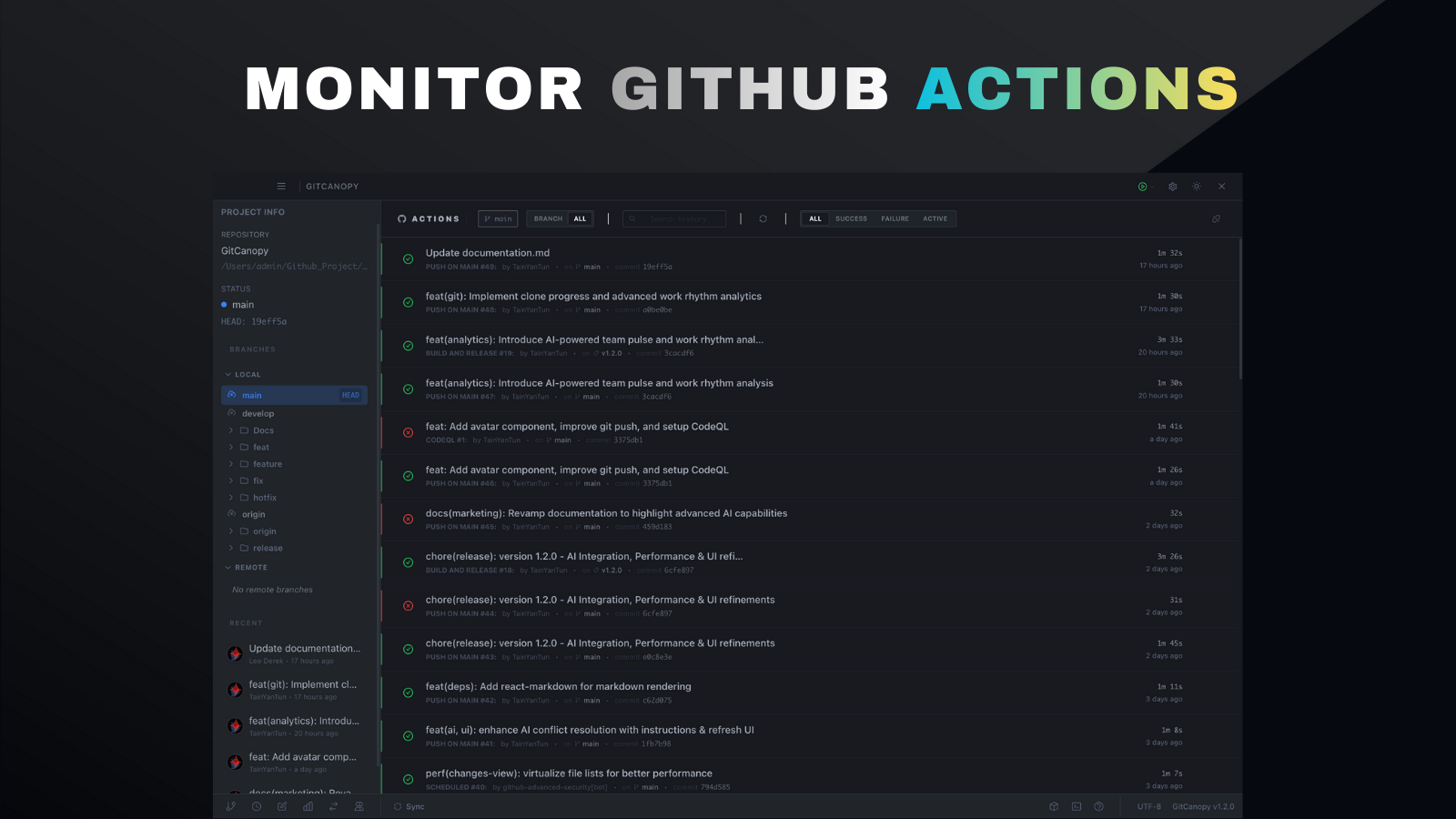Screen dimensions: 1456x819
Task: Open the feat(git) clone progress workflow run
Action: 810,302
